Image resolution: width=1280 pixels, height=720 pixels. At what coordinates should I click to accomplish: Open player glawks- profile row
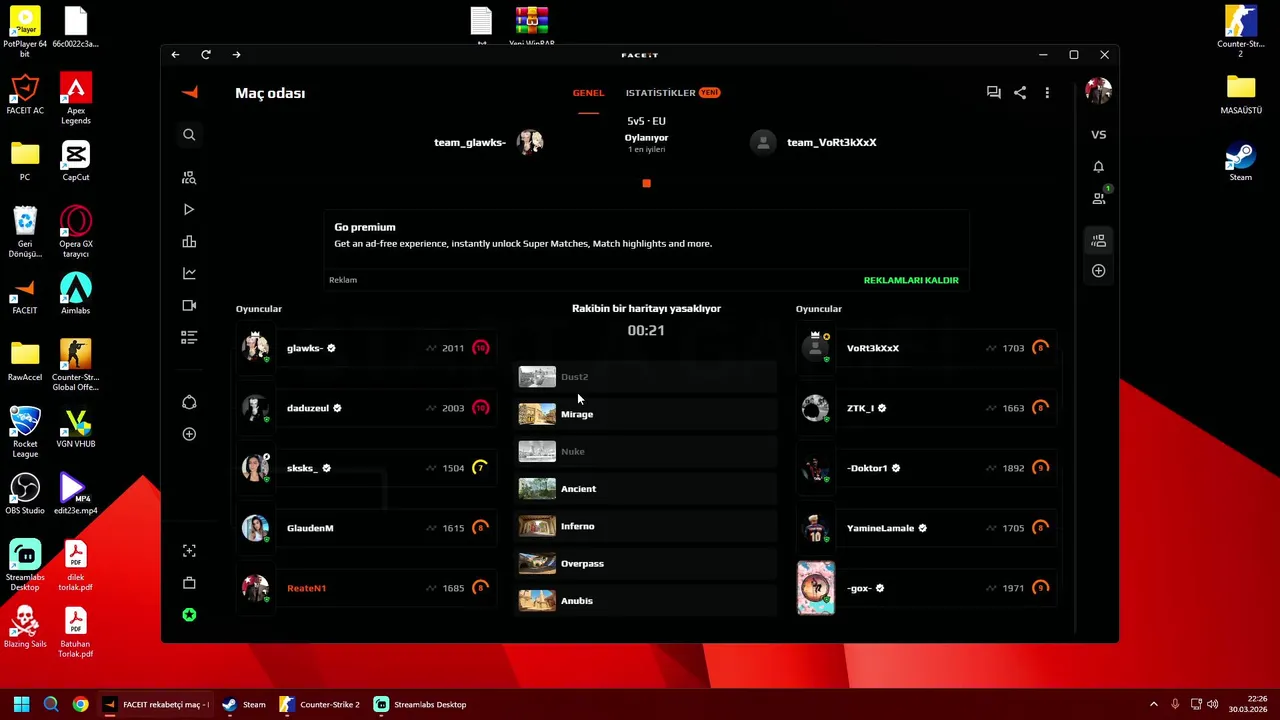(366, 348)
